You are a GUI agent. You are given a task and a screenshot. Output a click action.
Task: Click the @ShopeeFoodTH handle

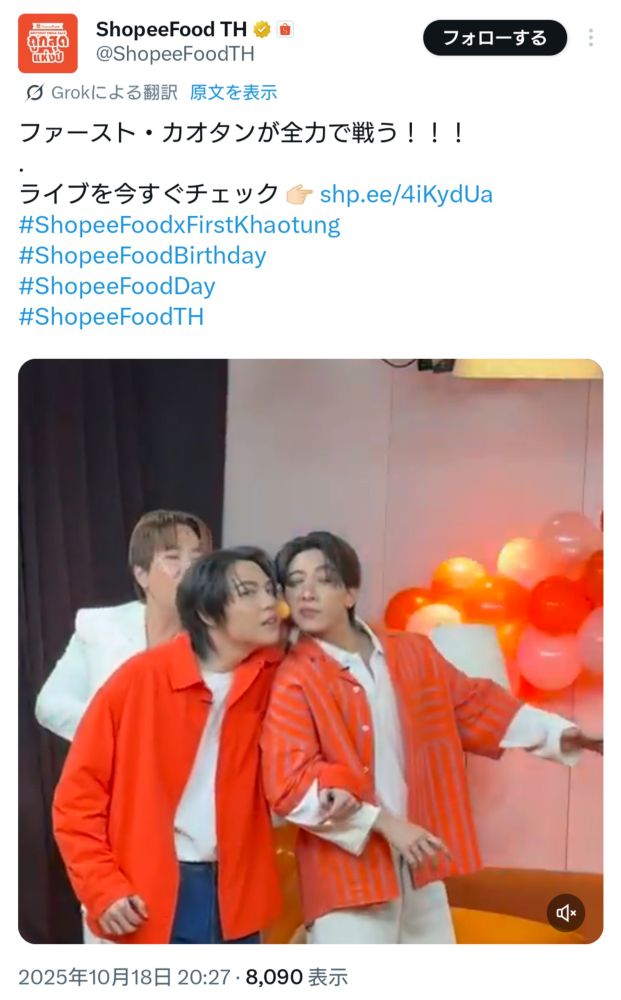tap(175, 54)
